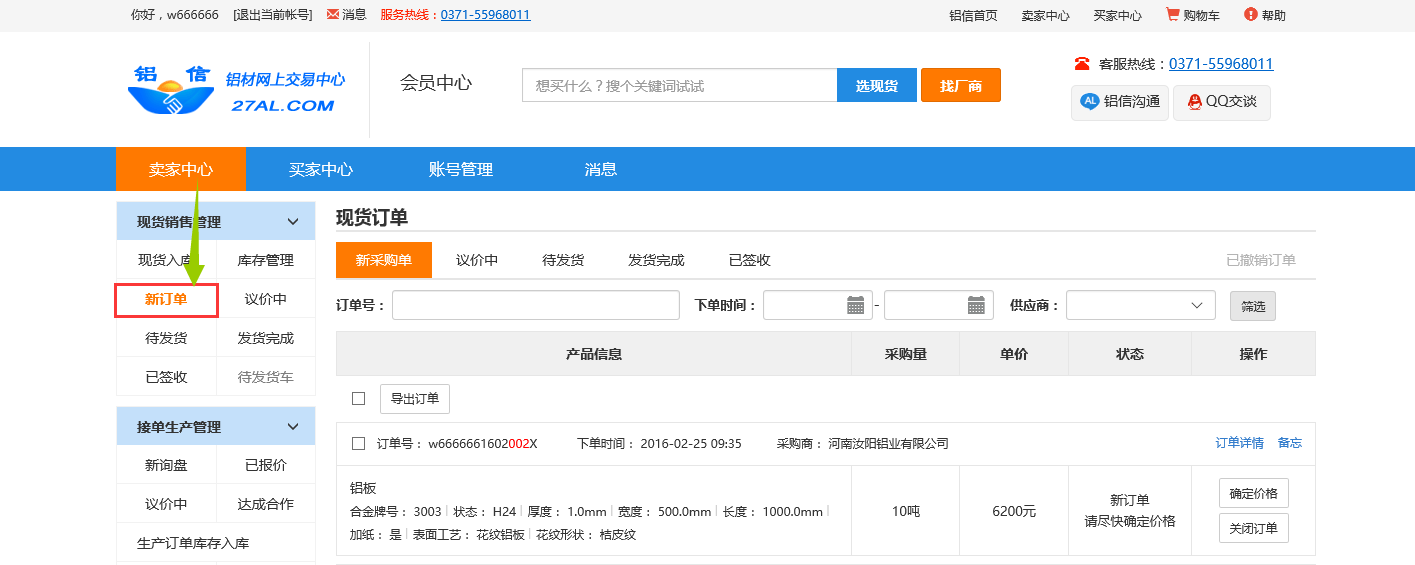Open the 供应商 supplier dropdown

pyautogui.click(x=1140, y=306)
